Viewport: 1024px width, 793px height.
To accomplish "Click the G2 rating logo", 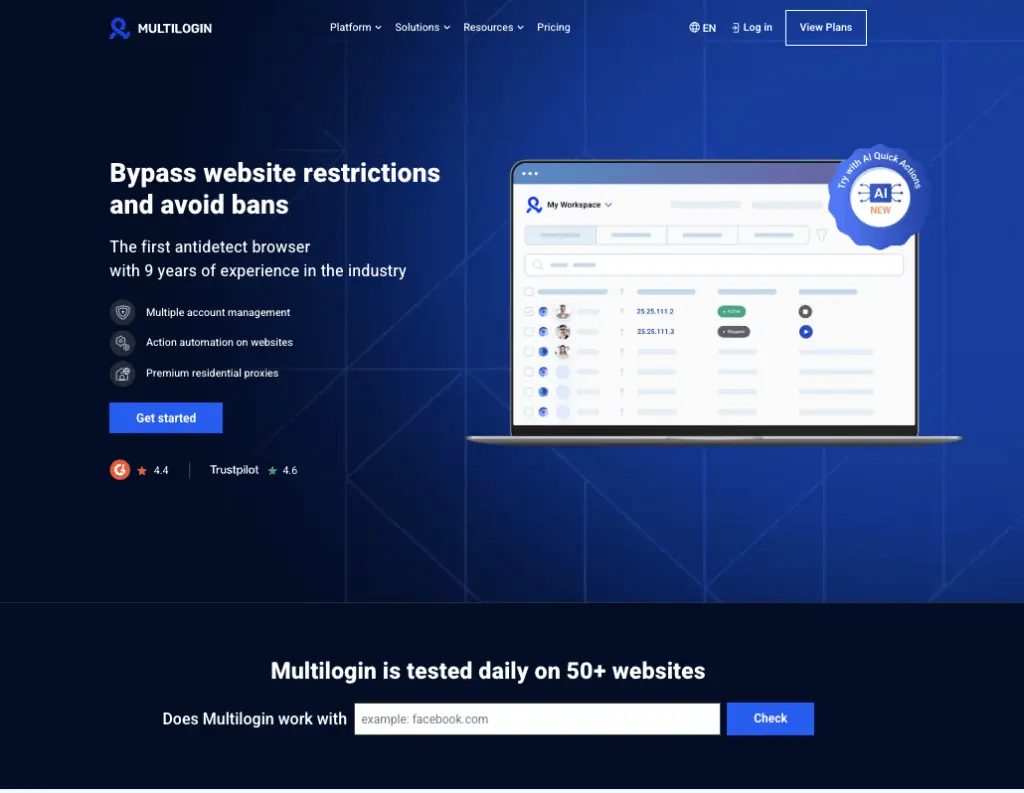I will [x=120, y=470].
